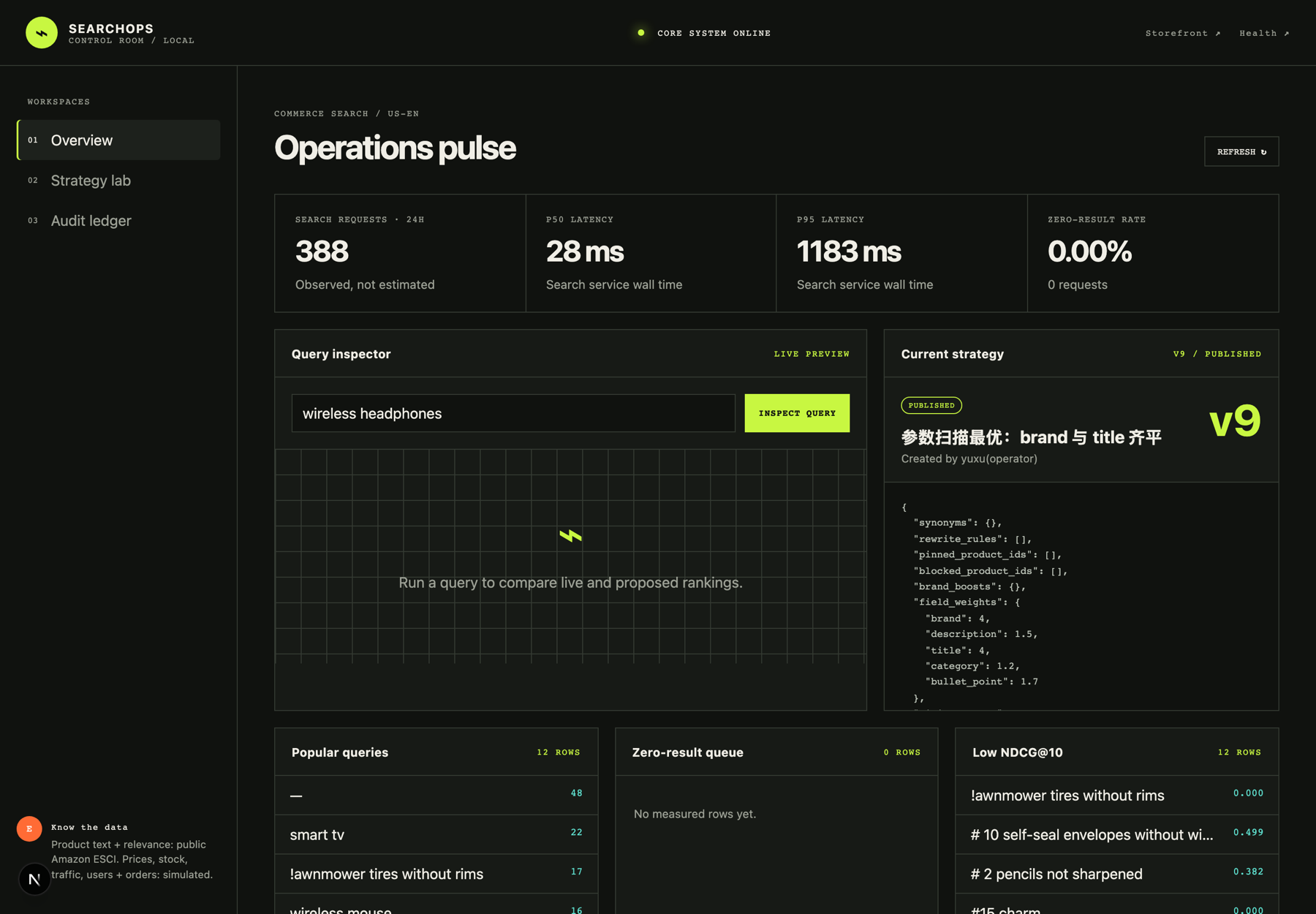Select !awnmower tires row in Low NDCG@10
The width and height of the screenshot is (1316, 914).
[x=1116, y=795]
